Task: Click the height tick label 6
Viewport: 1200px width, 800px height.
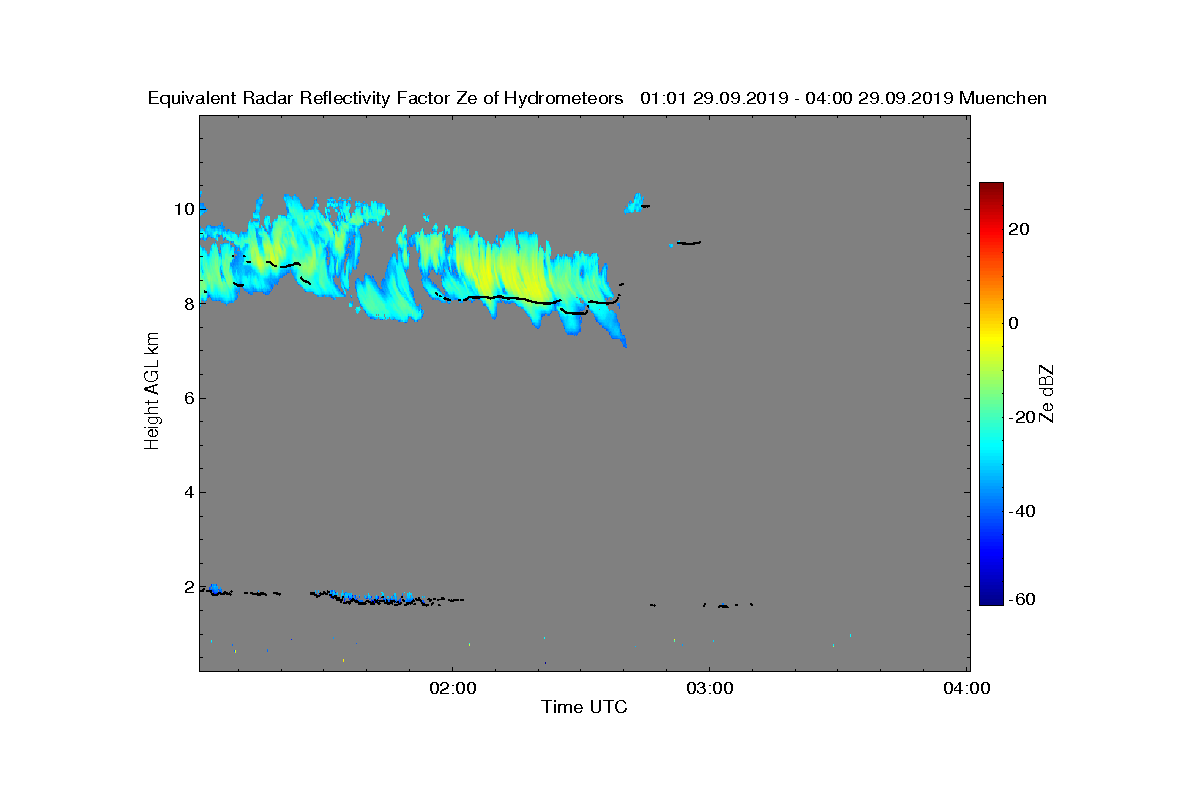Action: (187, 398)
